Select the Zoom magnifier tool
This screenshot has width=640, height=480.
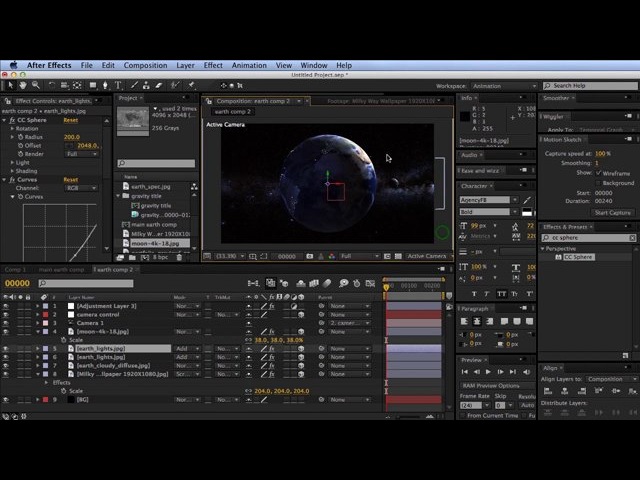[x=36, y=86]
